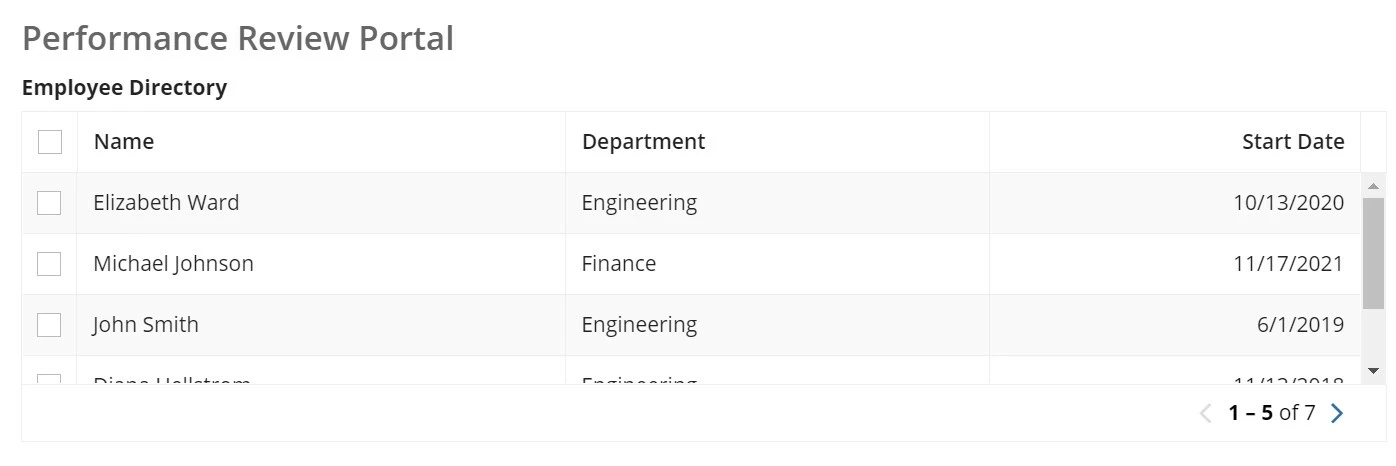Screen dimensions: 1396x466
Task: Select the John Smith name cell
Action: tap(321, 325)
